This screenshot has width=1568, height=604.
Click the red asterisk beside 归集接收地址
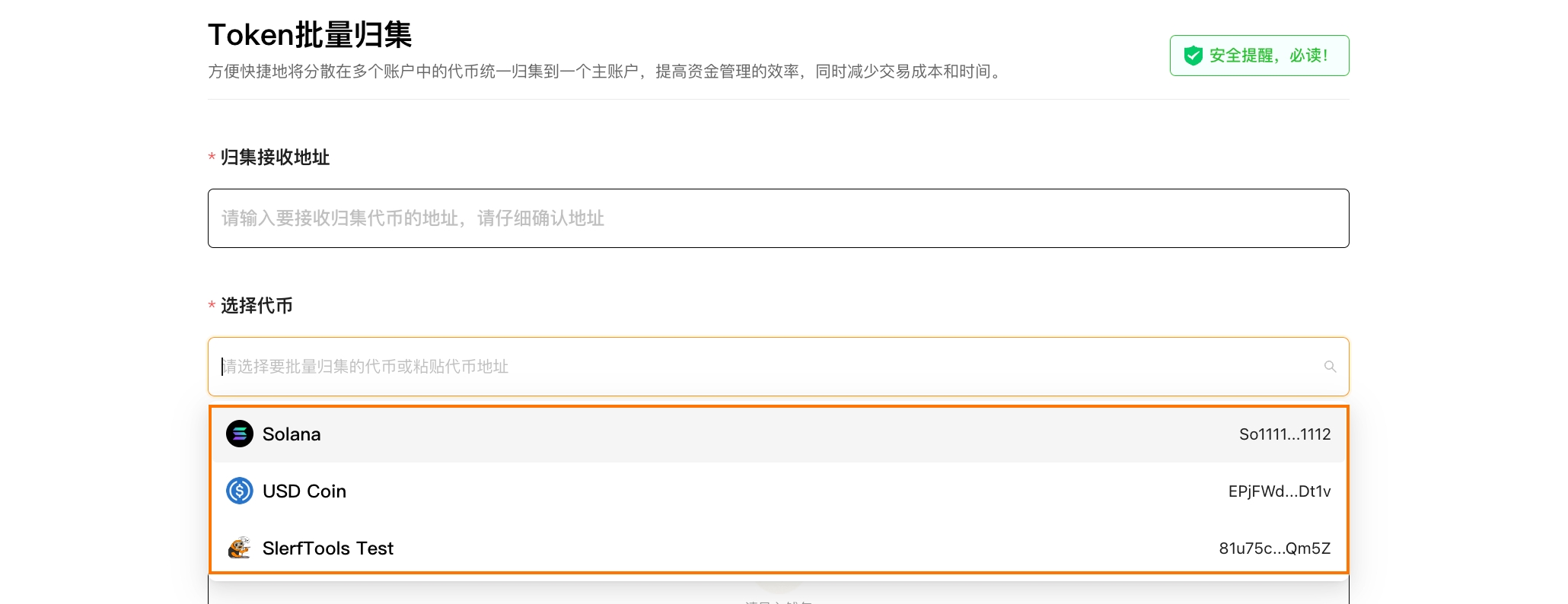click(212, 157)
